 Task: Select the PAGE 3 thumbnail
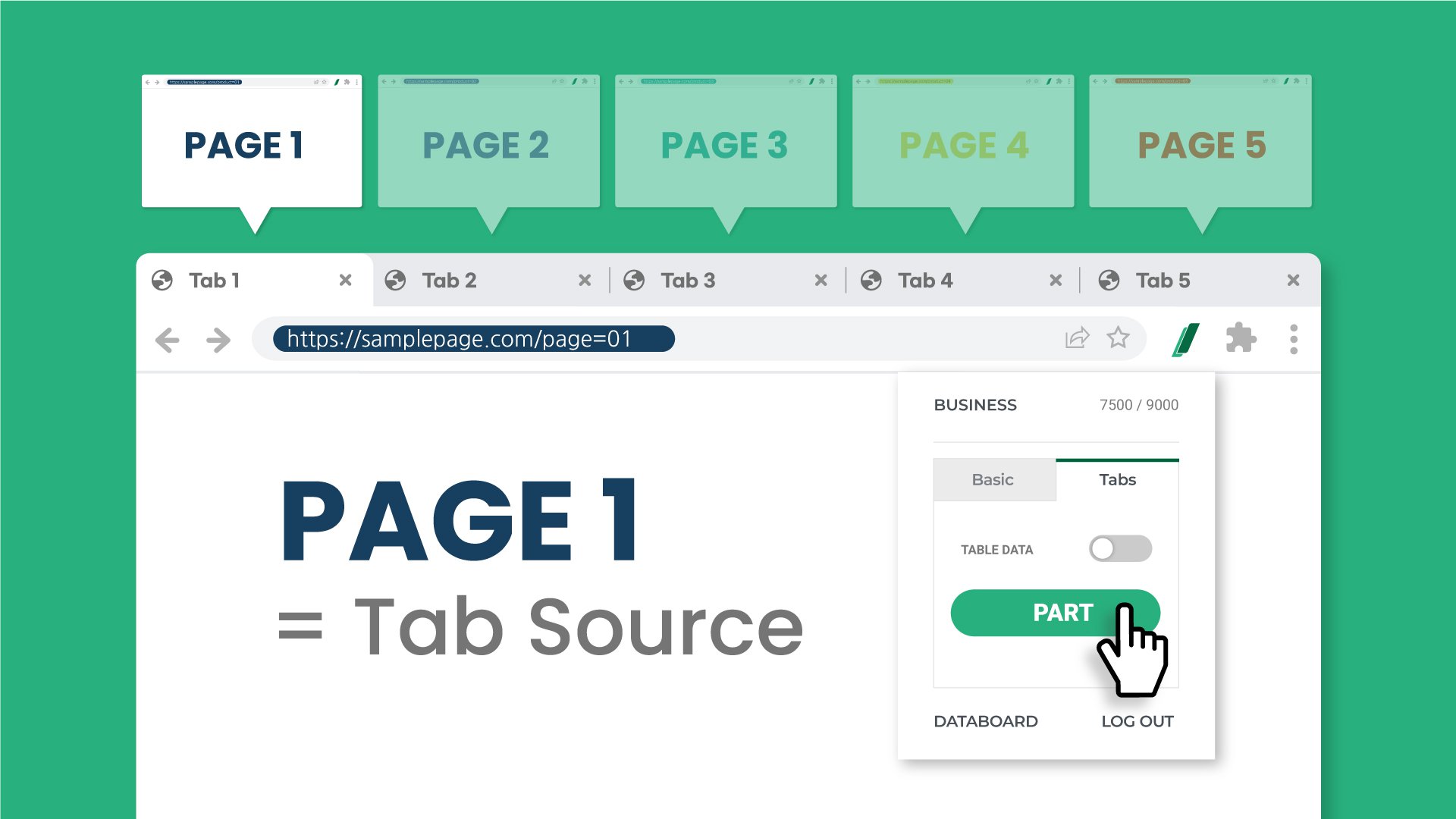point(725,144)
